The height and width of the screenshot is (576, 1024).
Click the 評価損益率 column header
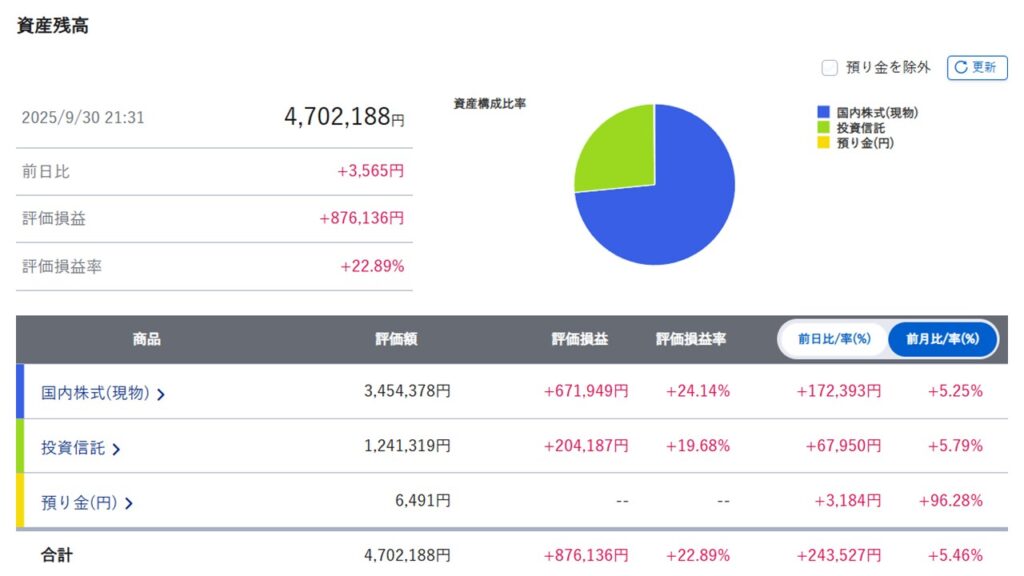coord(691,339)
